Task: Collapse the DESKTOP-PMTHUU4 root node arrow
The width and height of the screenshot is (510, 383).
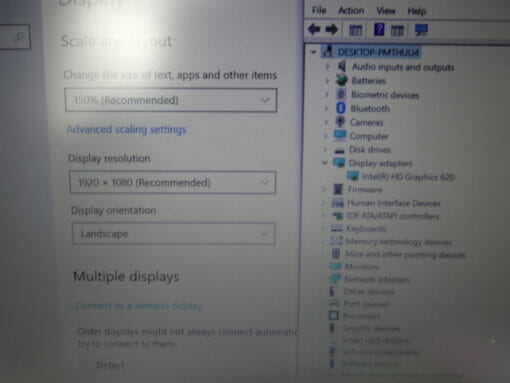Action: click(313, 52)
